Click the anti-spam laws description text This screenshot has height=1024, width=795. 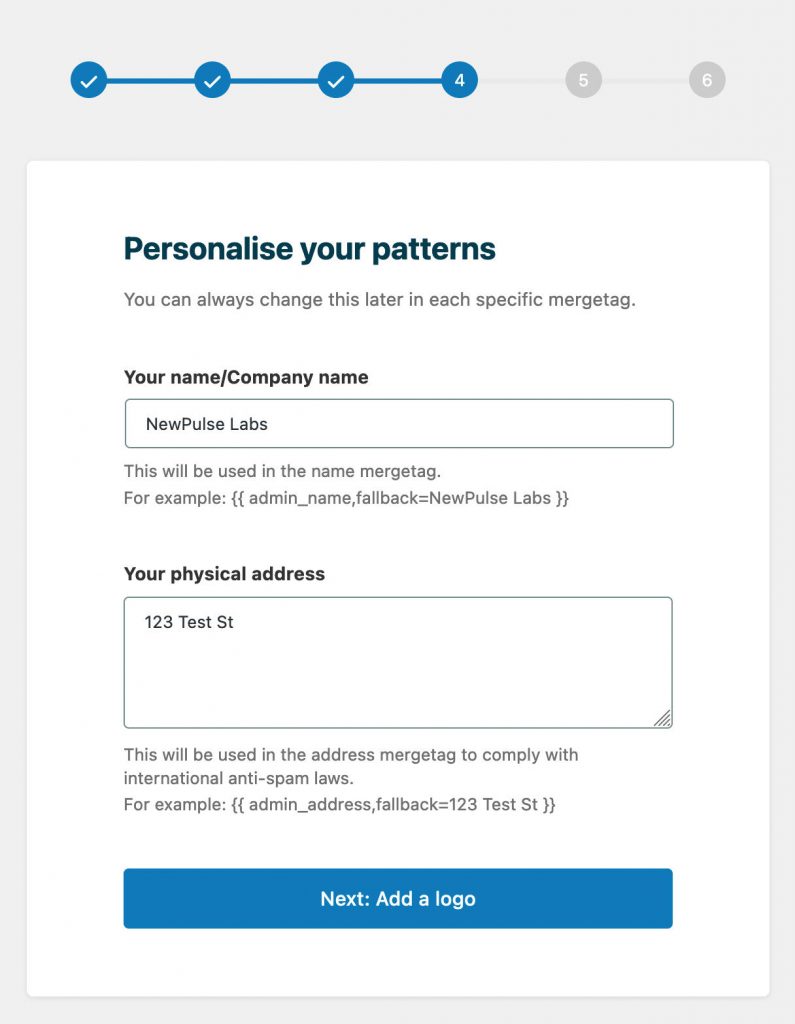coord(350,765)
